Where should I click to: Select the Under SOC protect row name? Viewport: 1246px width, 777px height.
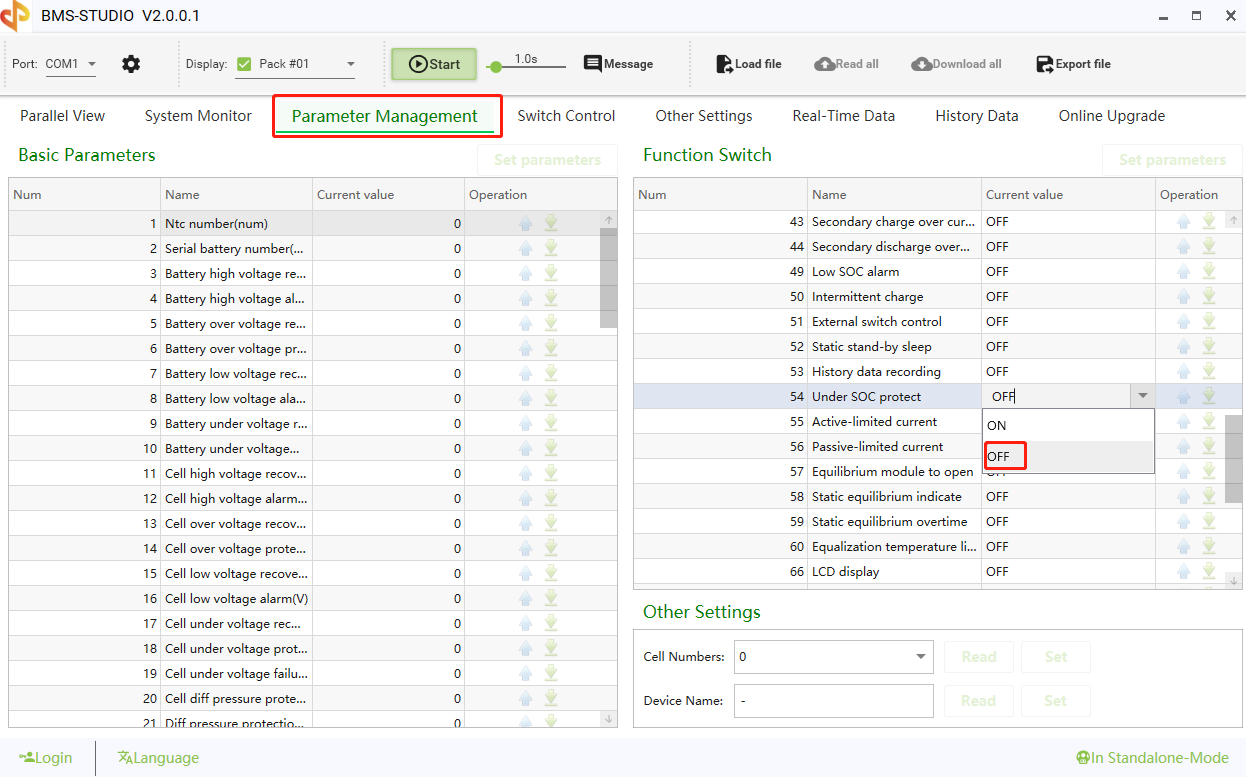866,397
